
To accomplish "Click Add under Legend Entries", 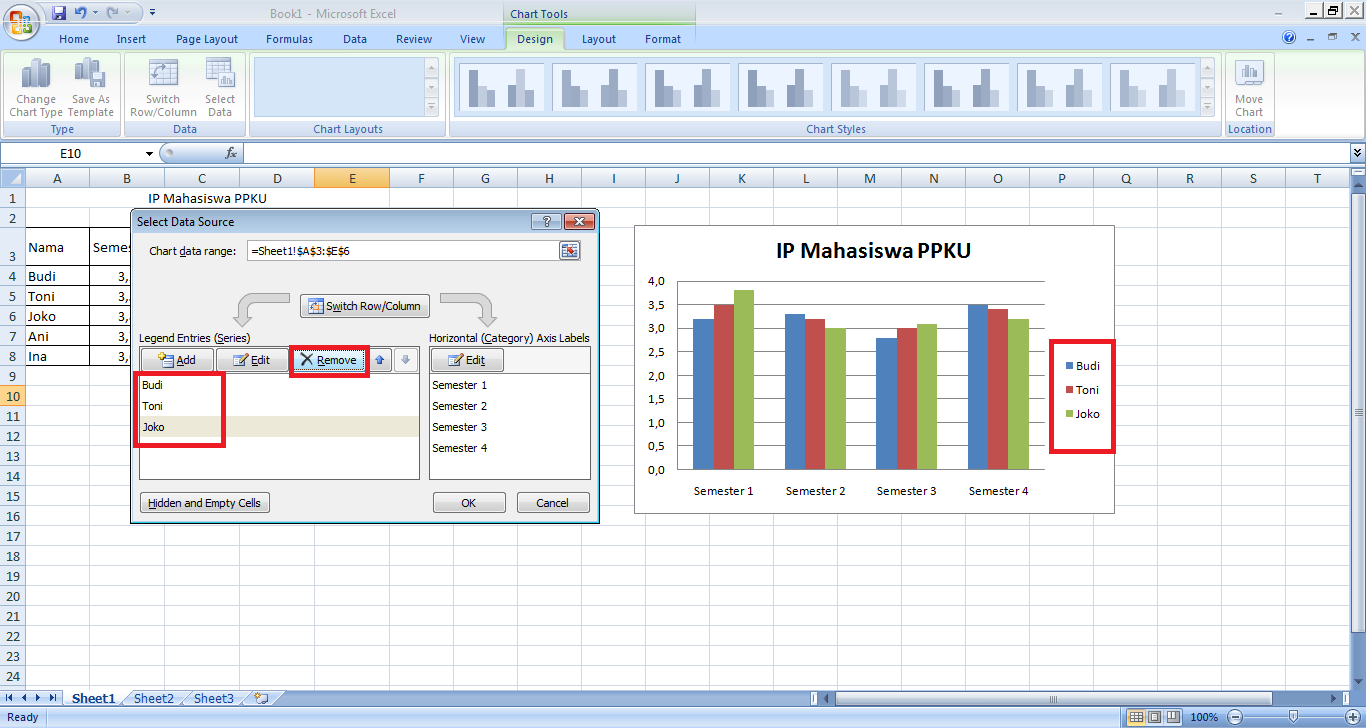I will click(176, 360).
